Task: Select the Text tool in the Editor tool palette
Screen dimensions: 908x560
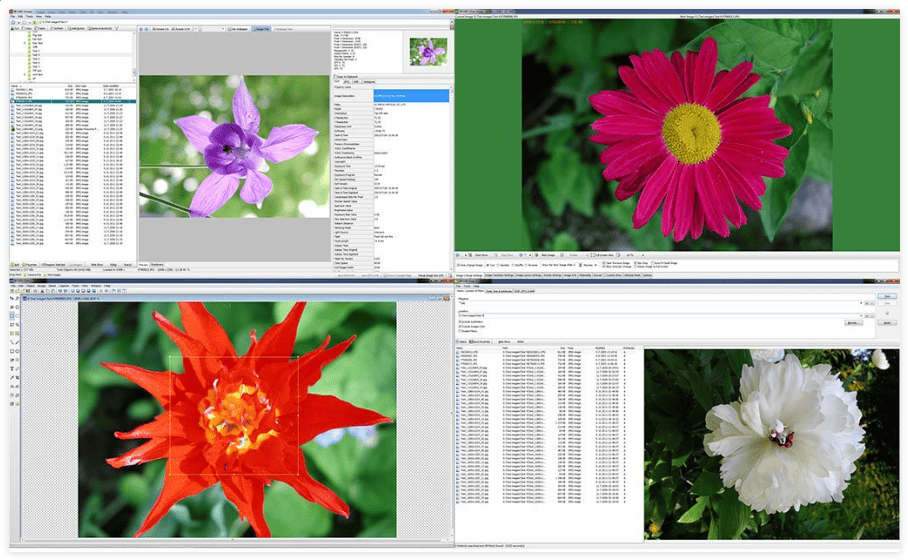Action: point(12,368)
